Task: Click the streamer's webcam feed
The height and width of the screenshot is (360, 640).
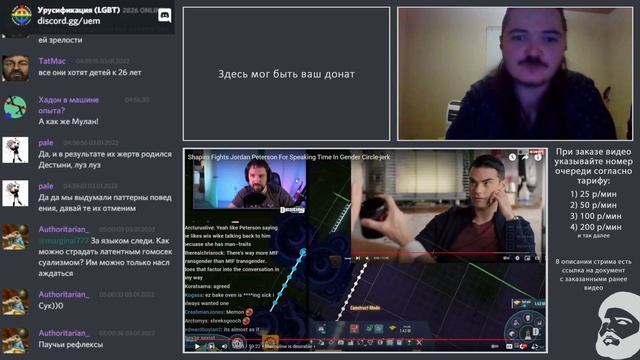Action: [515, 74]
